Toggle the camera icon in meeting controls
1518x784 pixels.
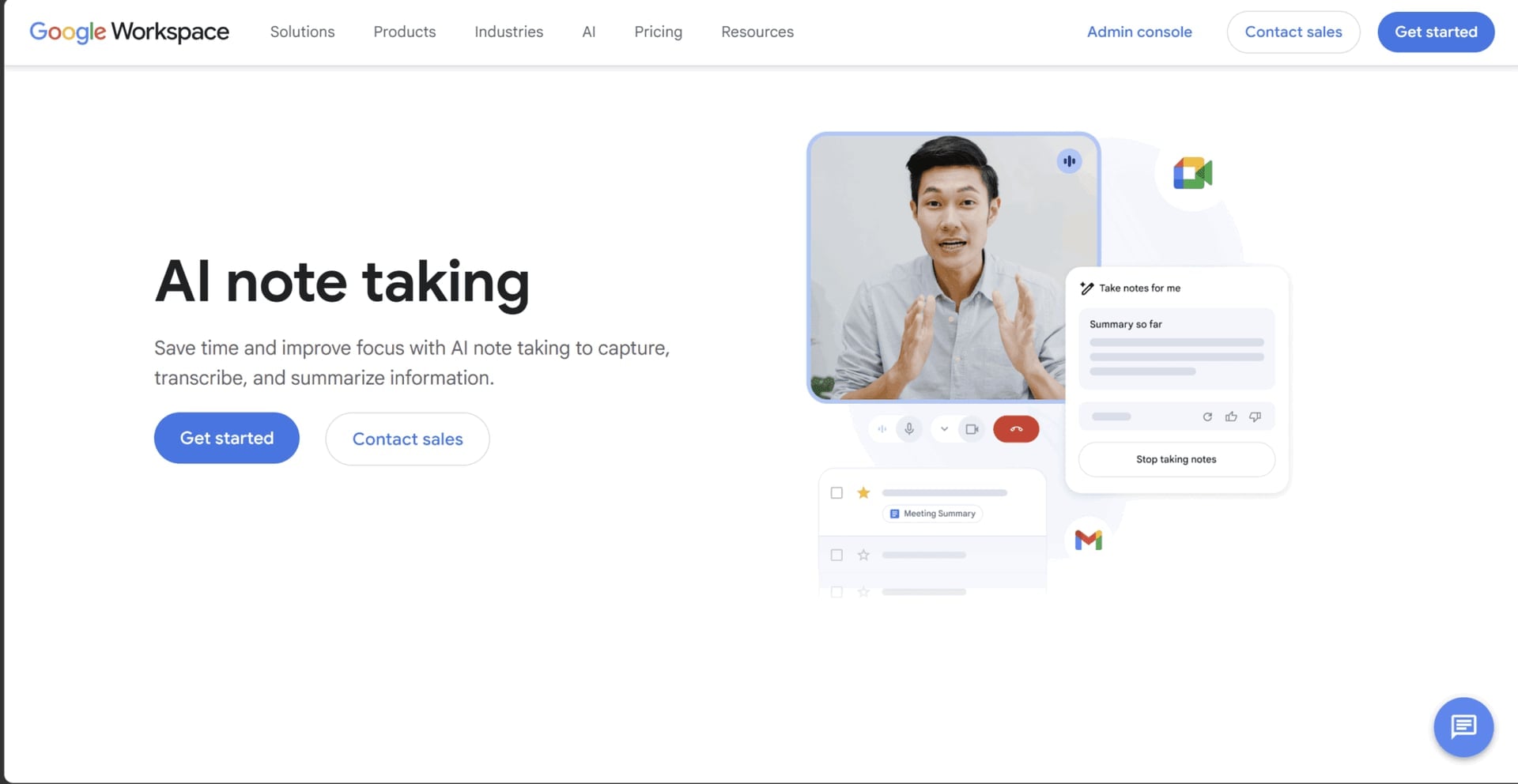972,429
